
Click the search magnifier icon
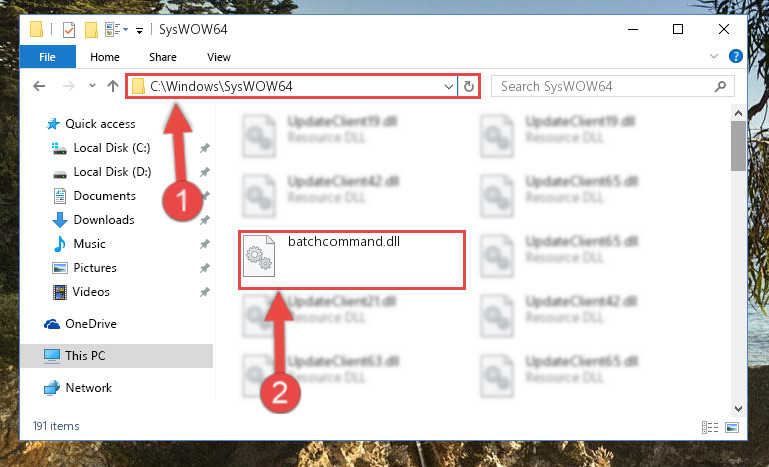(x=720, y=87)
